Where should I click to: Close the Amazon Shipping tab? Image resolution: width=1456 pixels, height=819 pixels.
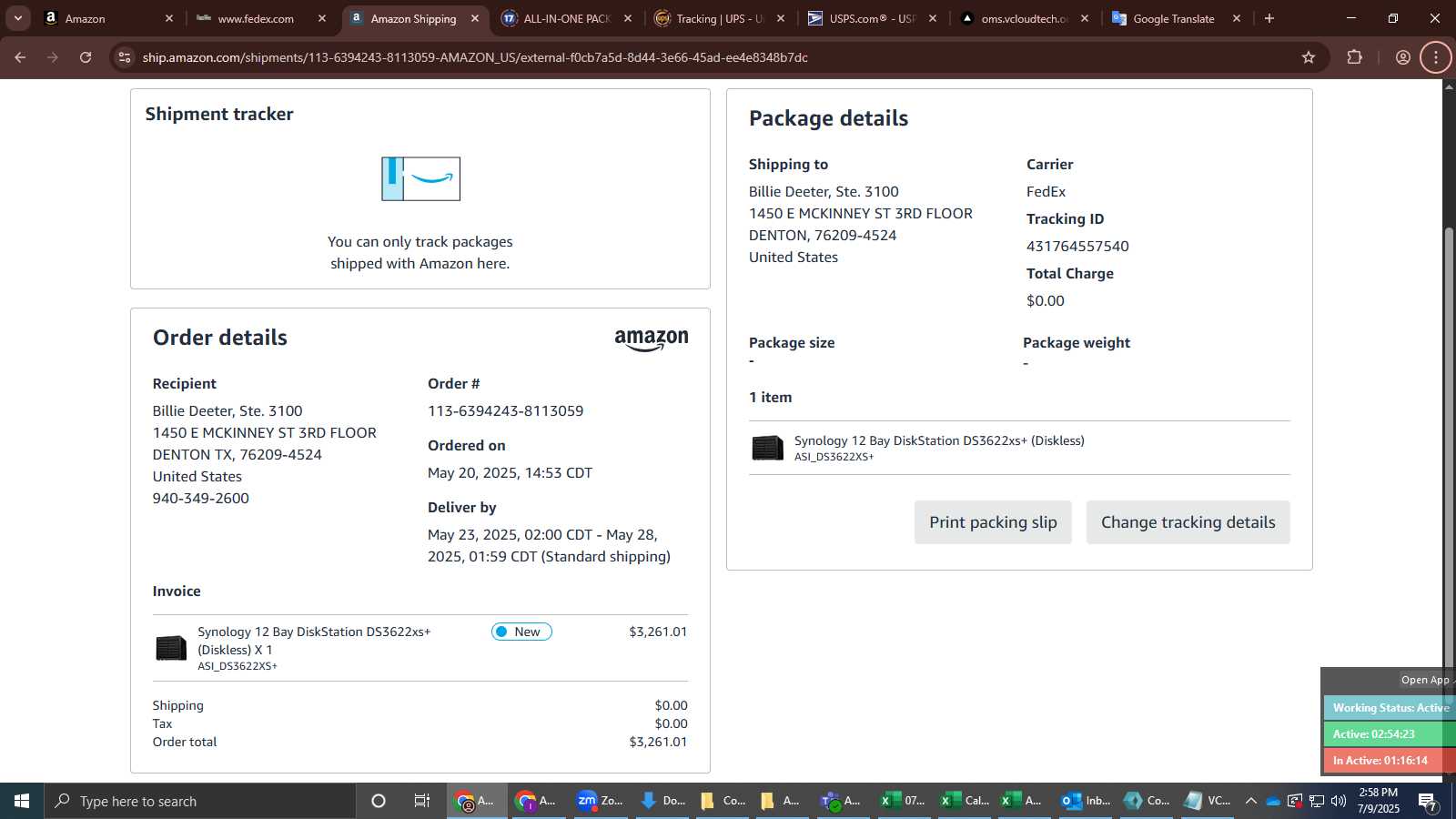475,18
